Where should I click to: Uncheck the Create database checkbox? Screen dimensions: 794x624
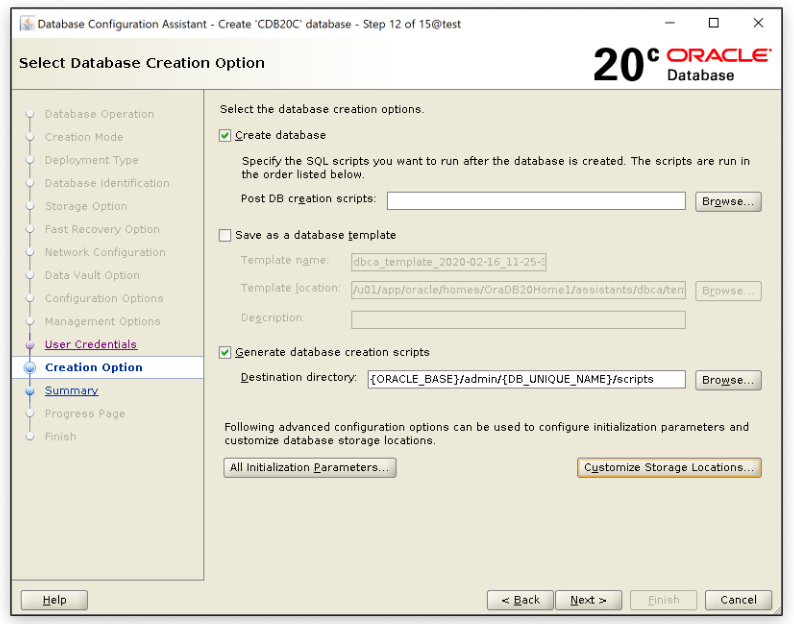pyautogui.click(x=225, y=135)
